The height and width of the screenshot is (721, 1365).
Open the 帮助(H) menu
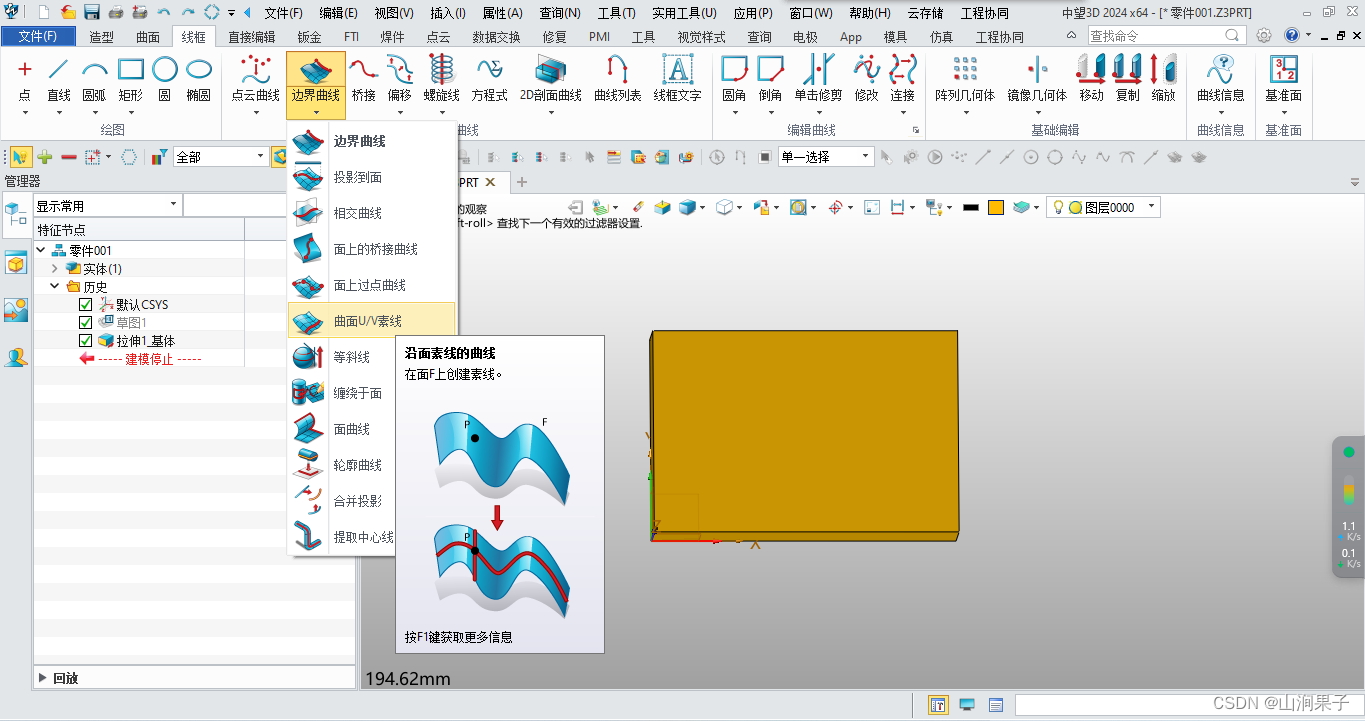click(869, 13)
